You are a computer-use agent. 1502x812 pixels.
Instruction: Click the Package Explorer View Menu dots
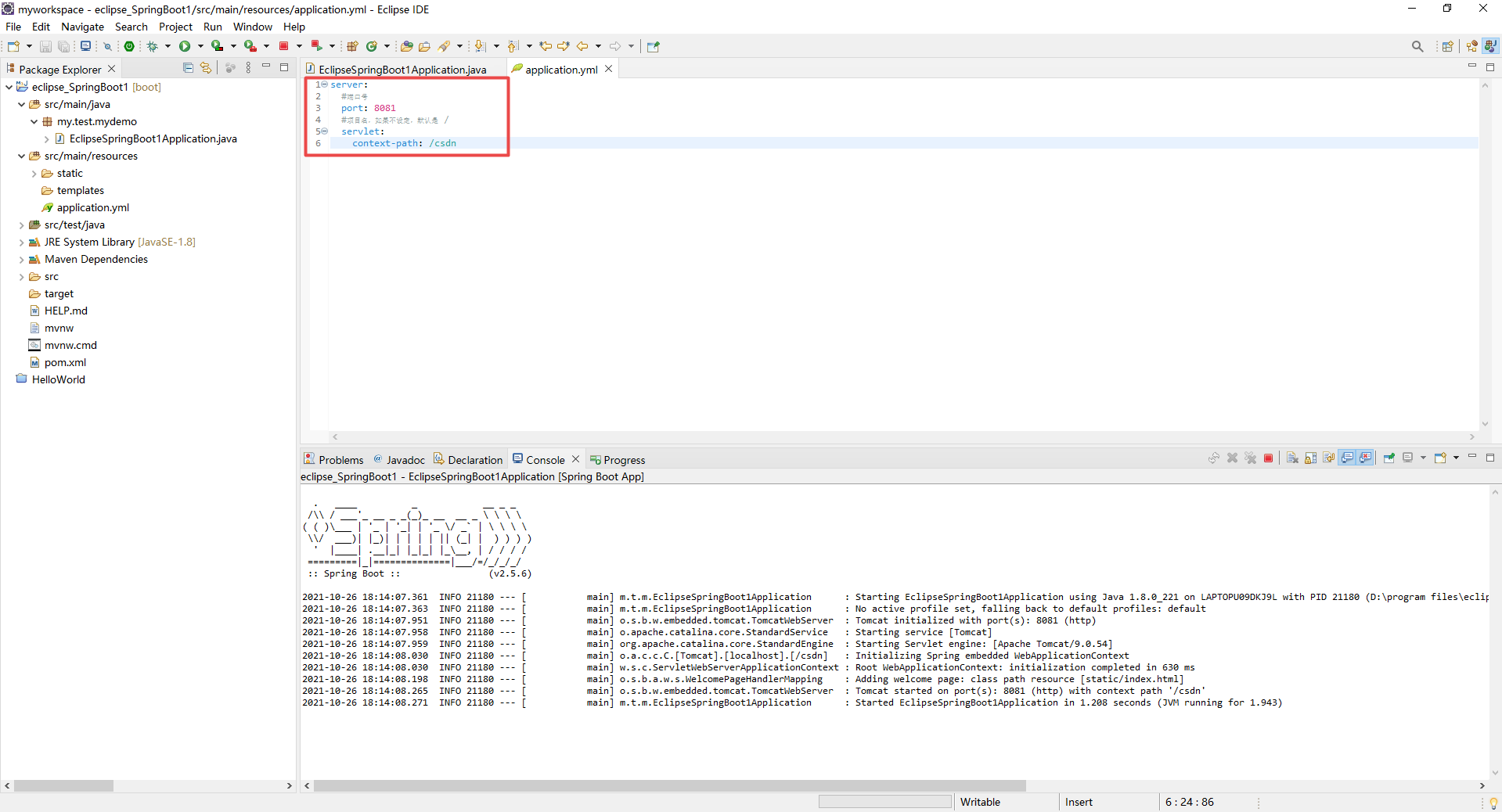pyautogui.click(x=248, y=68)
